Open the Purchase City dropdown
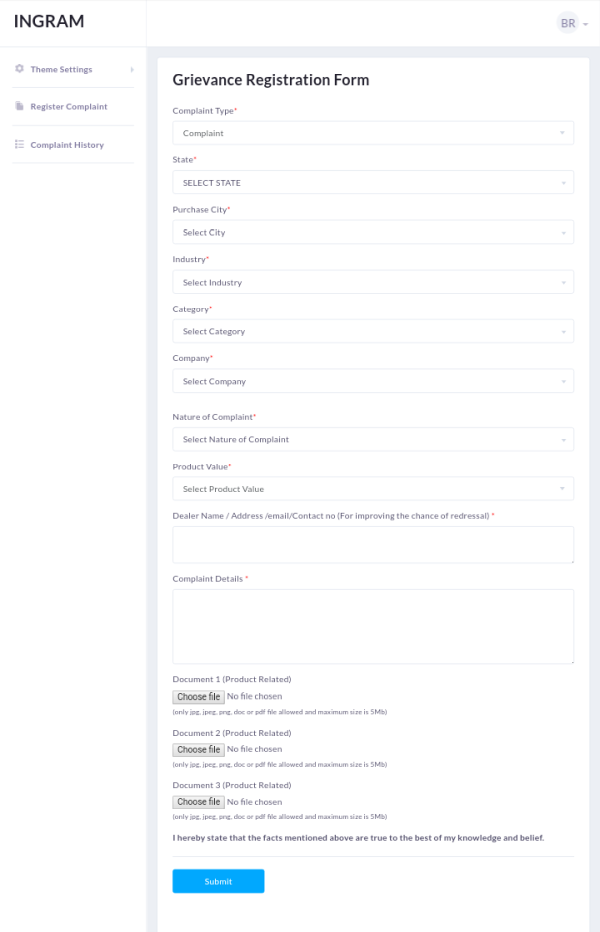The image size is (600, 932). 373,232
